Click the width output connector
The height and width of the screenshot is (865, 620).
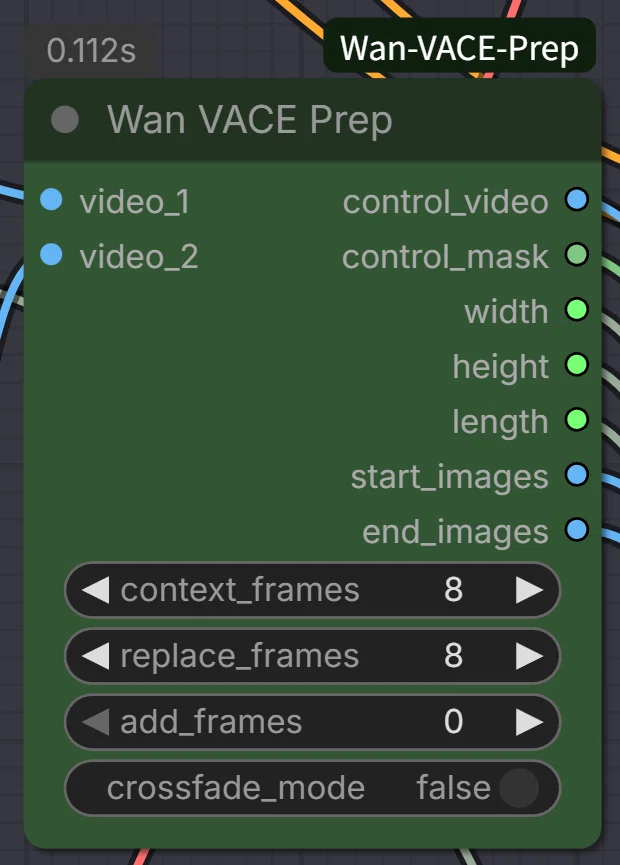(x=576, y=309)
